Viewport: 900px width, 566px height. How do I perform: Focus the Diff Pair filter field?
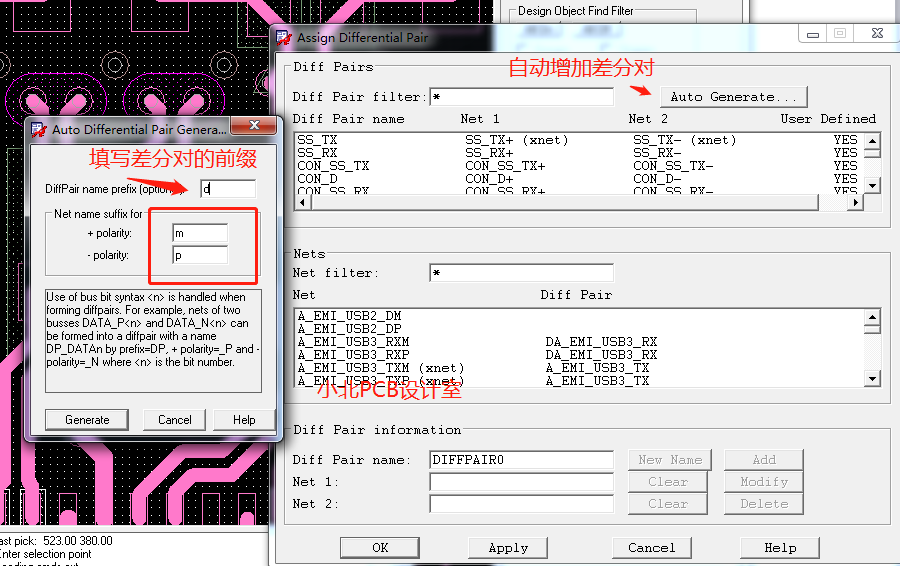(x=521, y=97)
